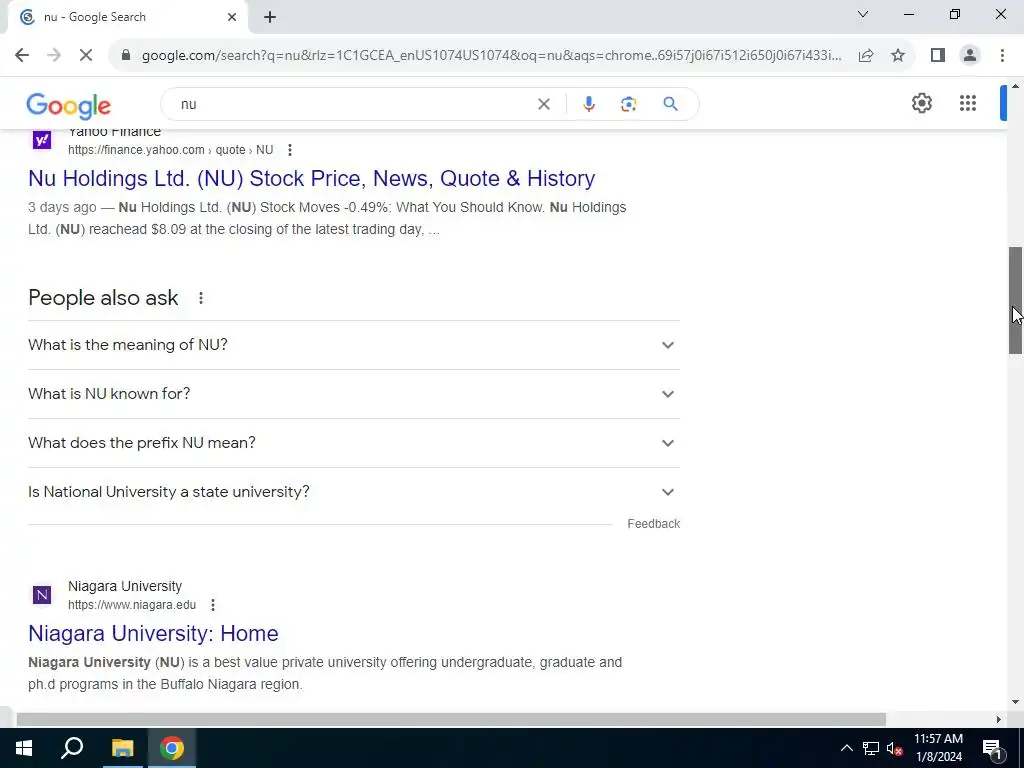Expand 'Is National University a state university?'

point(353,492)
